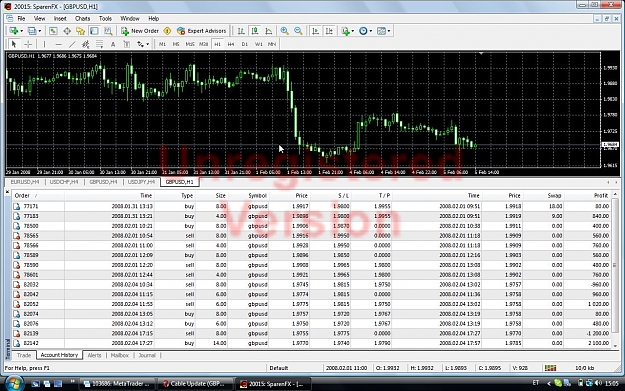Click the connection status bars icon in status bar
Viewport: 625px width, 391px height.
click(550, 368)
